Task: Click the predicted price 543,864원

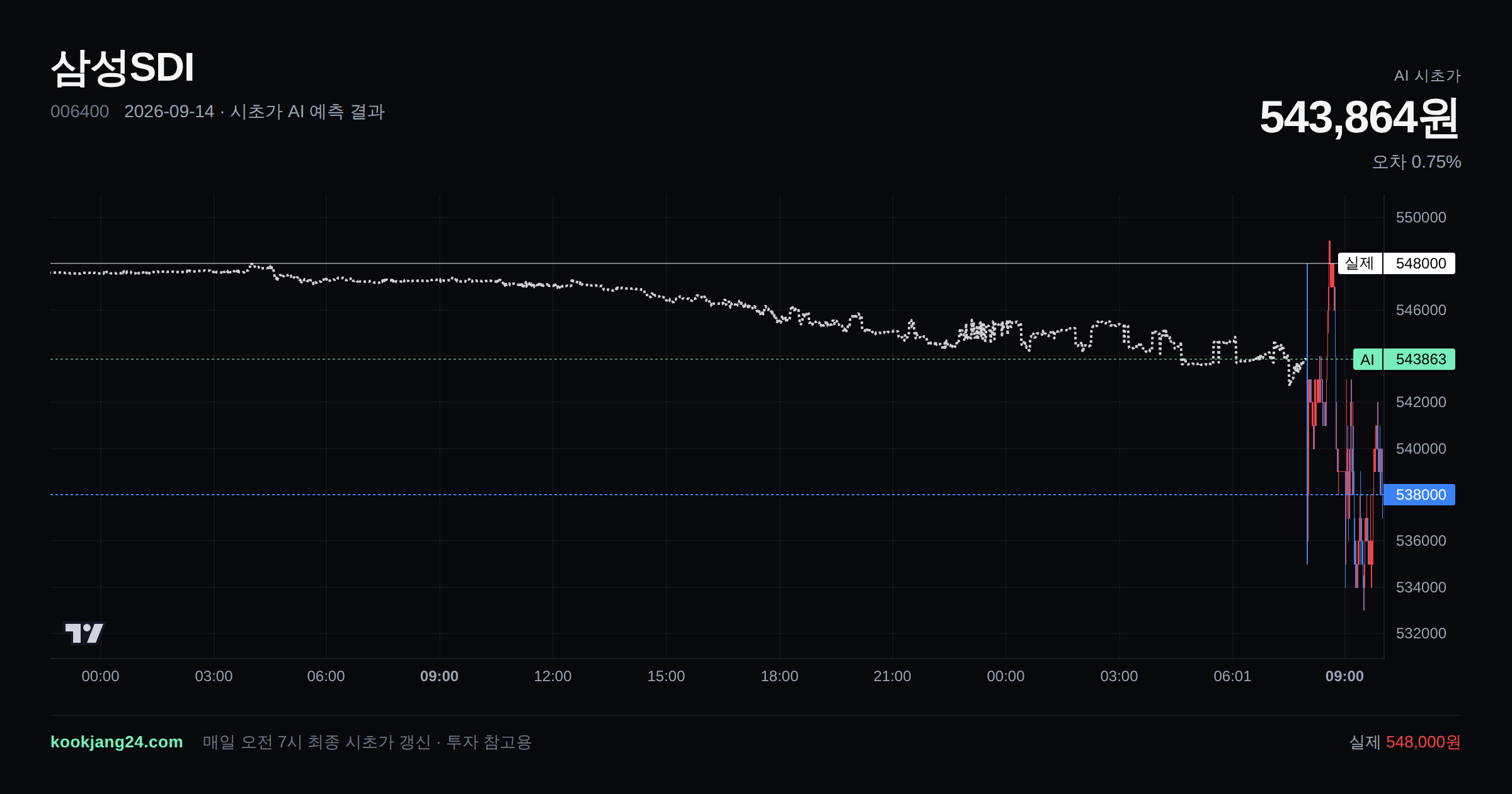Action: click(x=1360, y=118)
